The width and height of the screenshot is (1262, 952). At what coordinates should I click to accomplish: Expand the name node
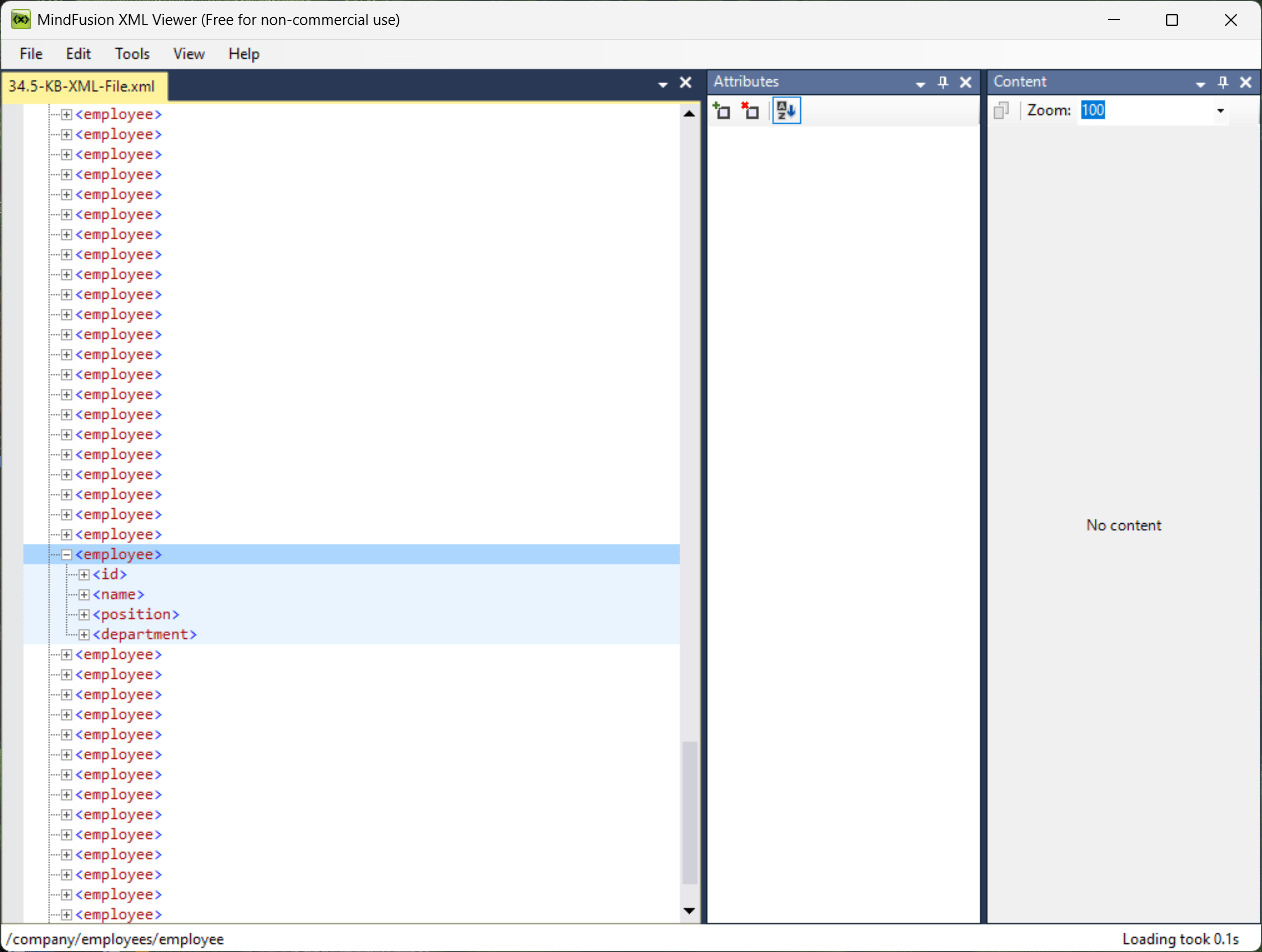point(84,594)
